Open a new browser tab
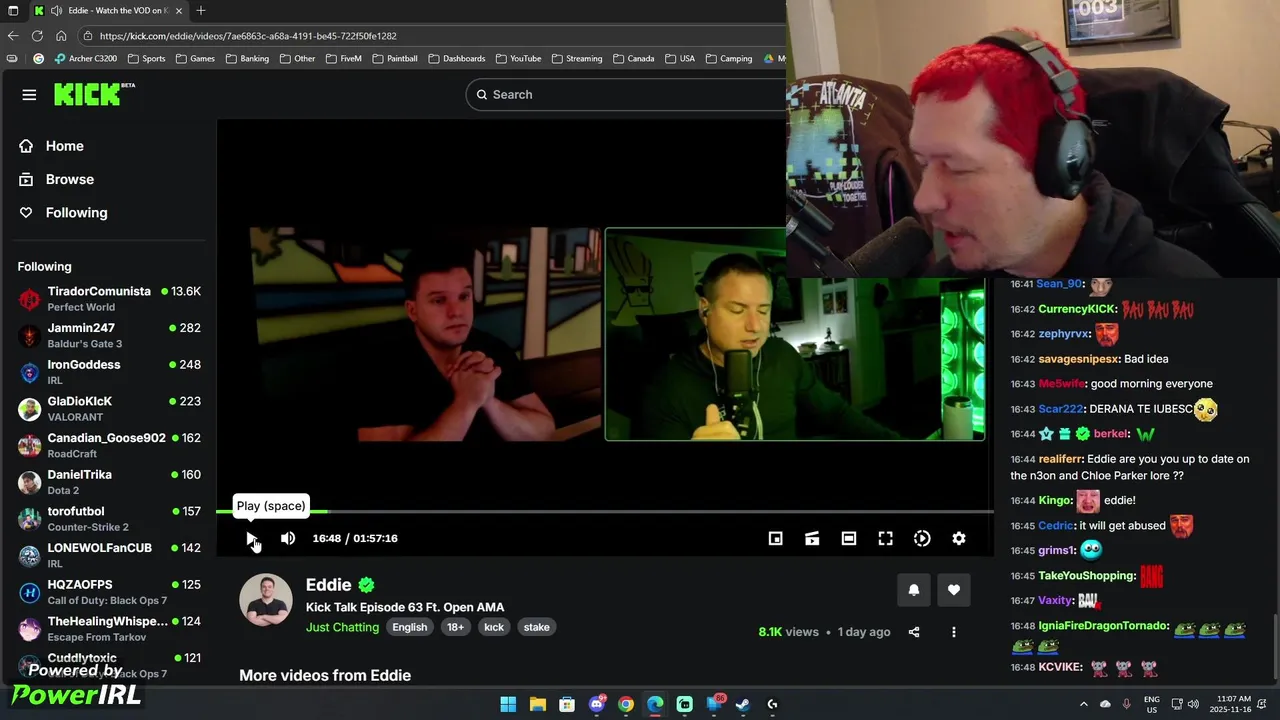The width and height of the screenshot is (1280, 720). (201, 10)
